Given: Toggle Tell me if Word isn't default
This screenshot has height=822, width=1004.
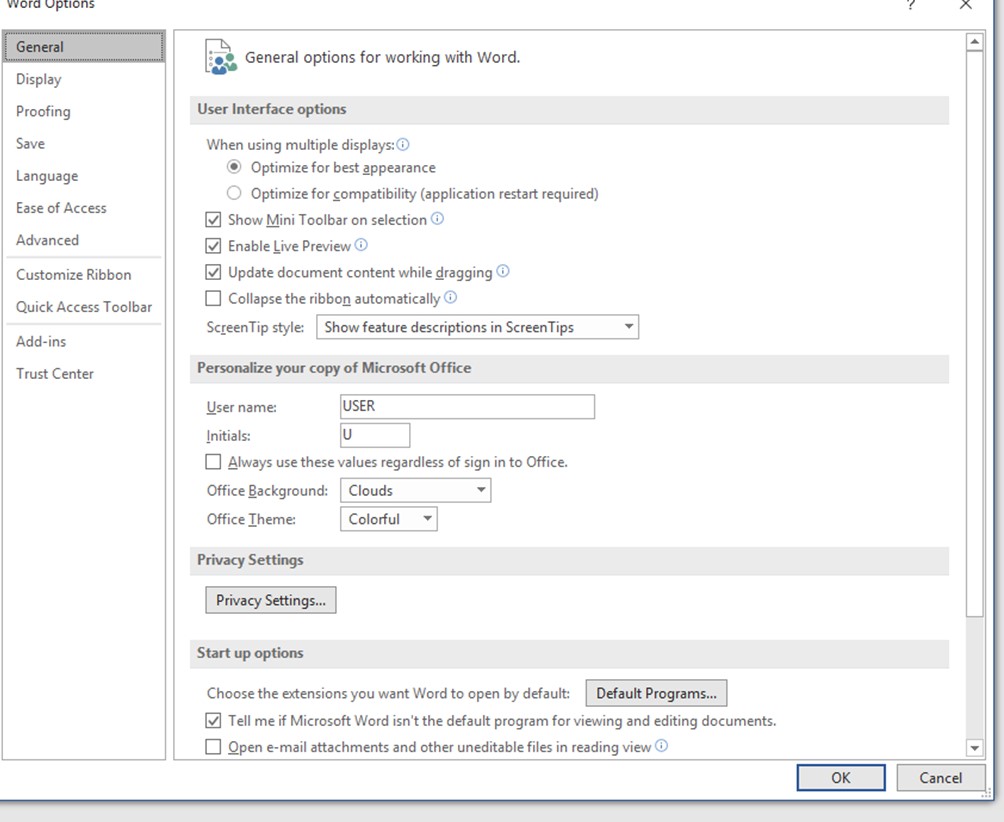Looking at the screenshot, I should (213, 721).
